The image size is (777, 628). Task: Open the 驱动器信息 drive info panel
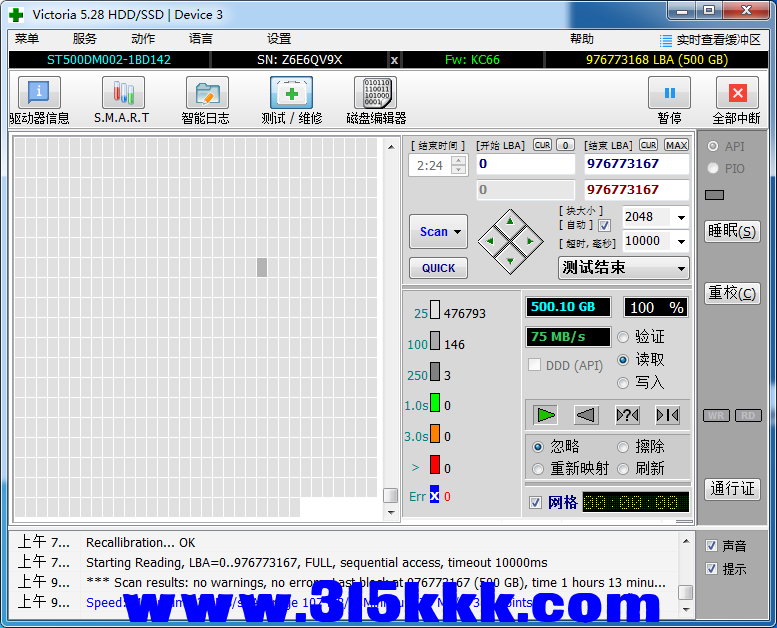coord(39,94)
